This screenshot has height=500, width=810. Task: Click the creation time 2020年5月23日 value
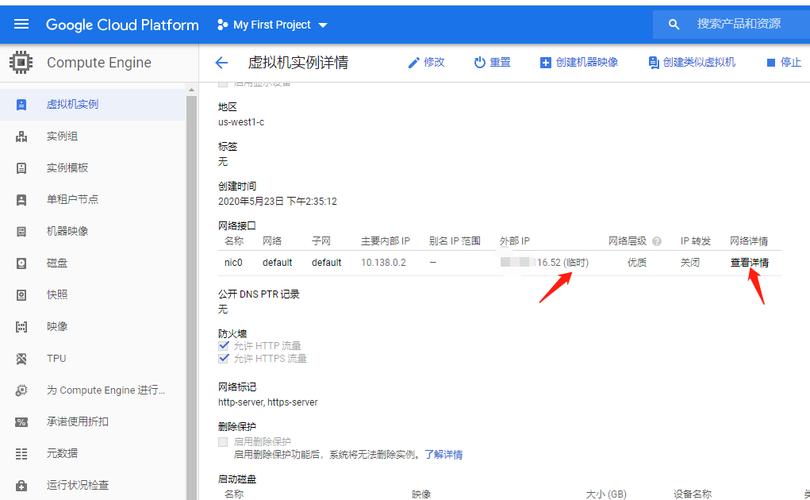277,201
